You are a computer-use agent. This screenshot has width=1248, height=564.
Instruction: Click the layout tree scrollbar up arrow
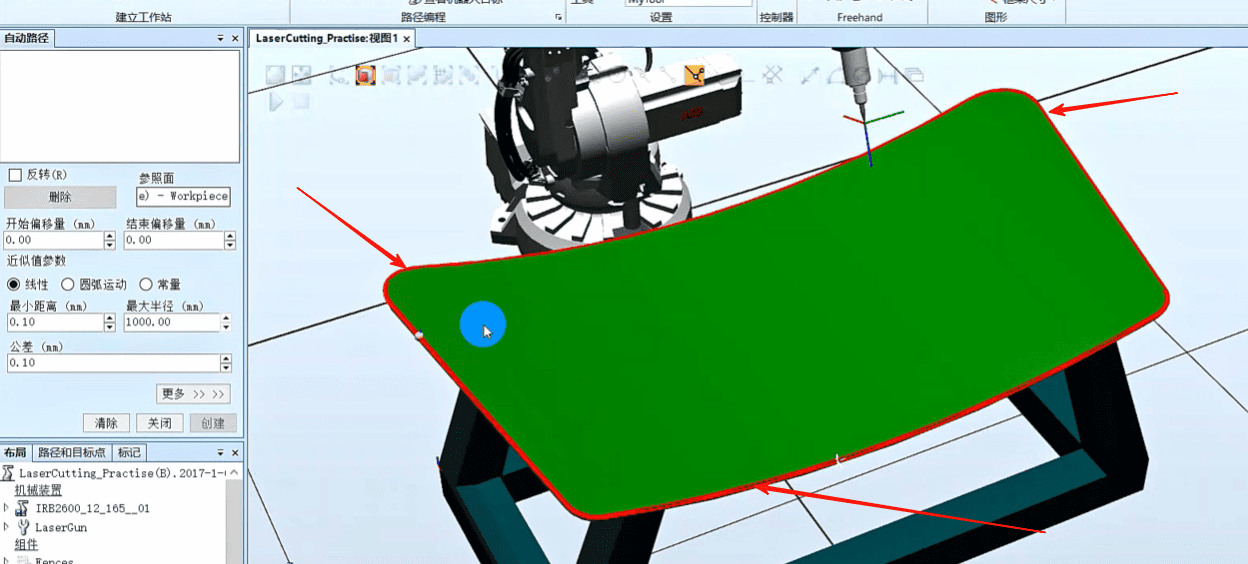pos(235,472)
